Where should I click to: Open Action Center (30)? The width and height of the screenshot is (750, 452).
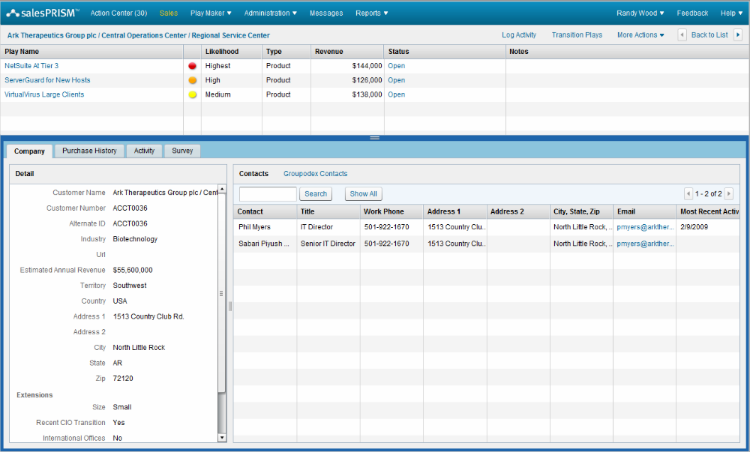[x=119, y=13]
